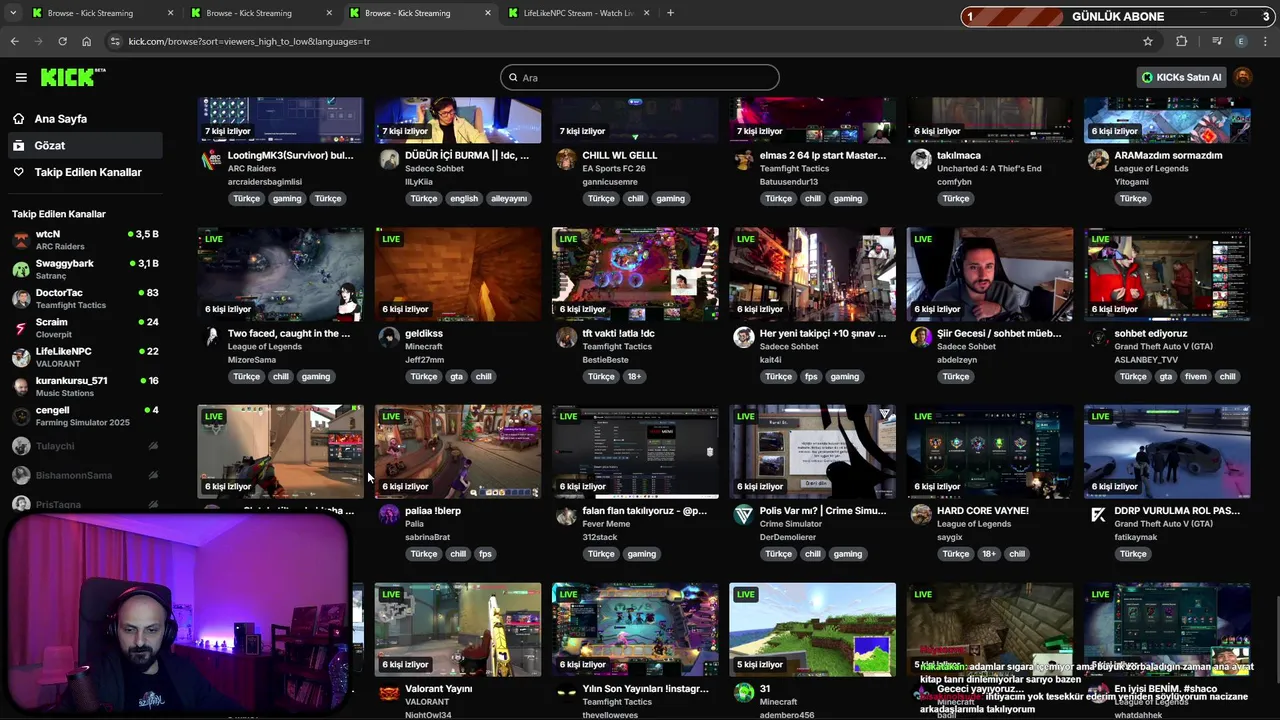
Task: Open kurankursu_571 channel in followed list
Action: coord(85,386)
